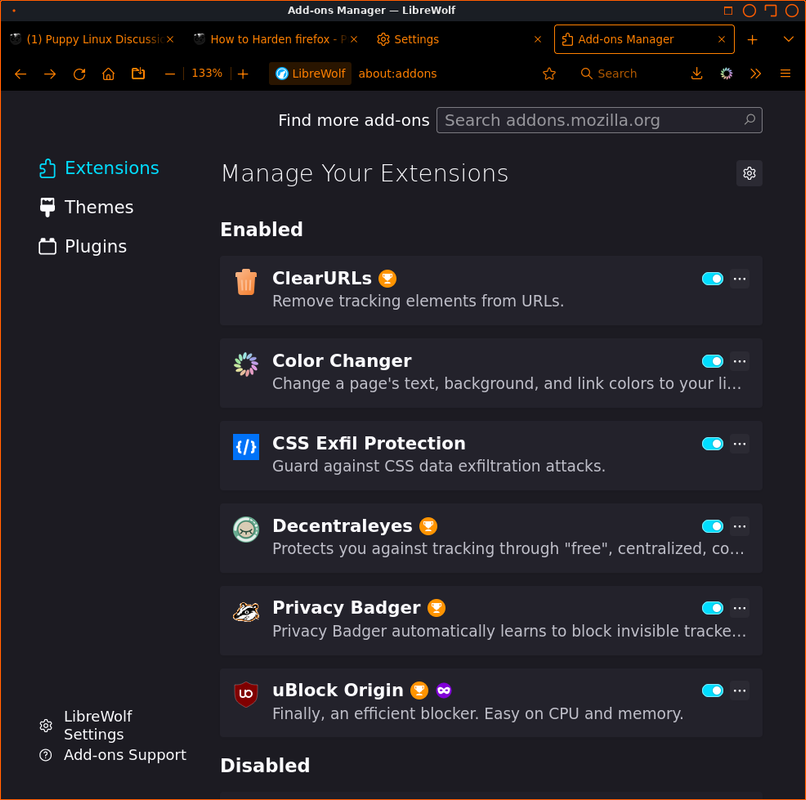Show more tools via double-chevron overflow
Image resolution: width=806 pixels, height=800 pixels.
click(x=755, y=74)
